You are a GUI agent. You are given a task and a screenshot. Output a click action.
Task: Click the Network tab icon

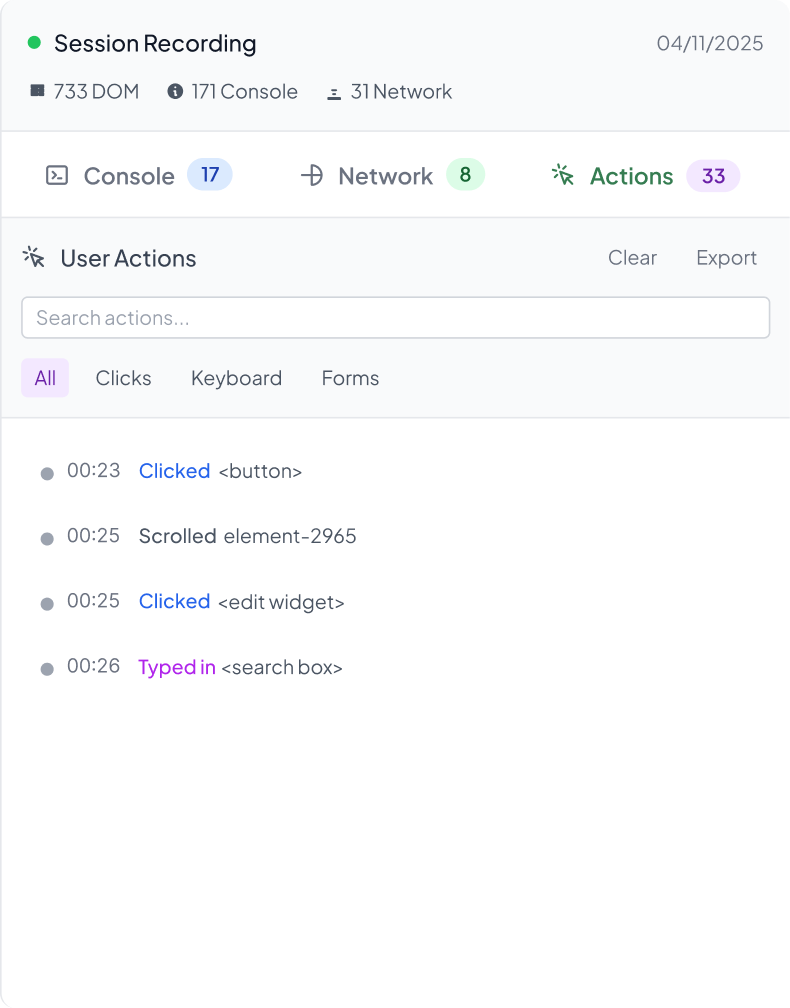point(312,176)
